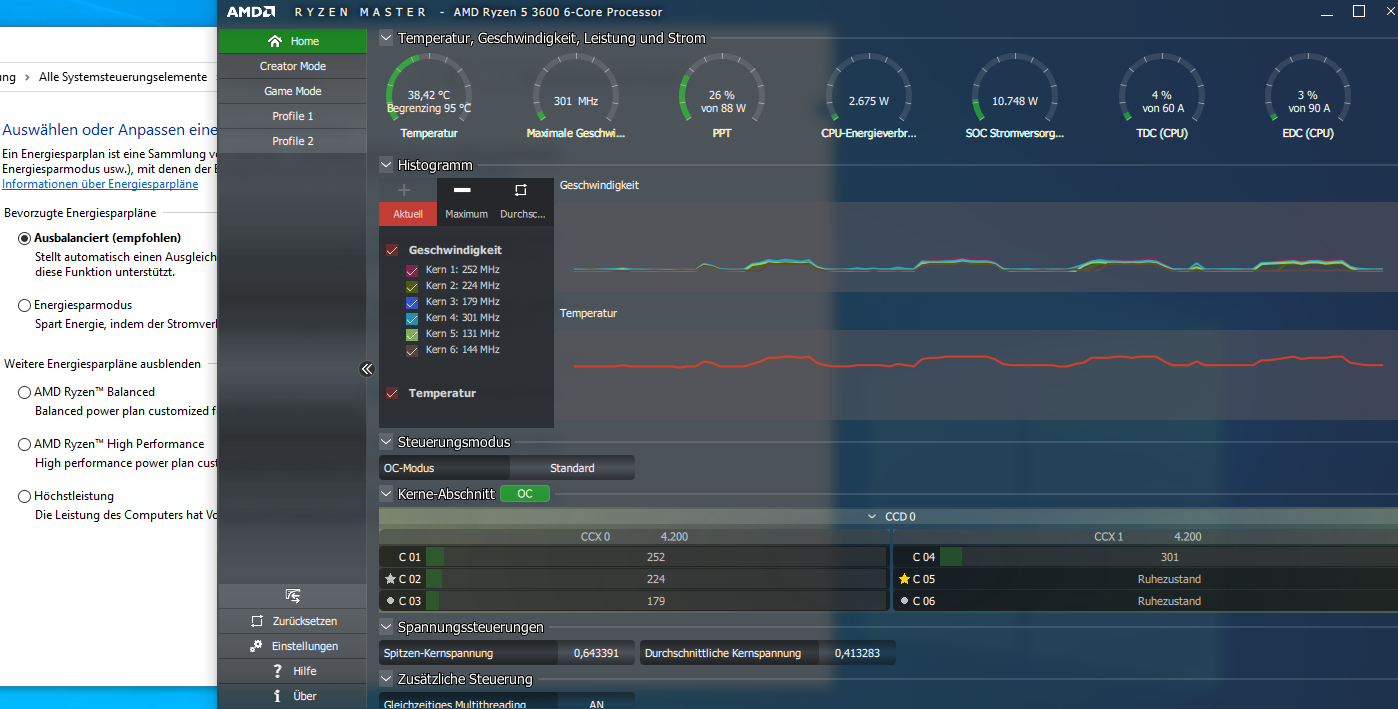This screenshot has height=709, width=1398.
Task: Switch to Game Mode
Action: point(292,91)
